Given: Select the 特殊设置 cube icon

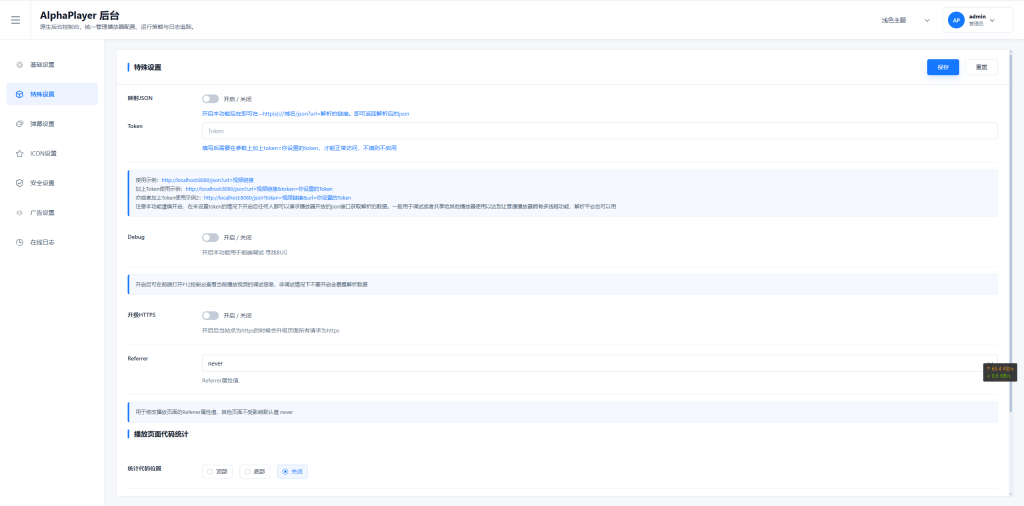Looking at the screenshot, I should point(20,94).
